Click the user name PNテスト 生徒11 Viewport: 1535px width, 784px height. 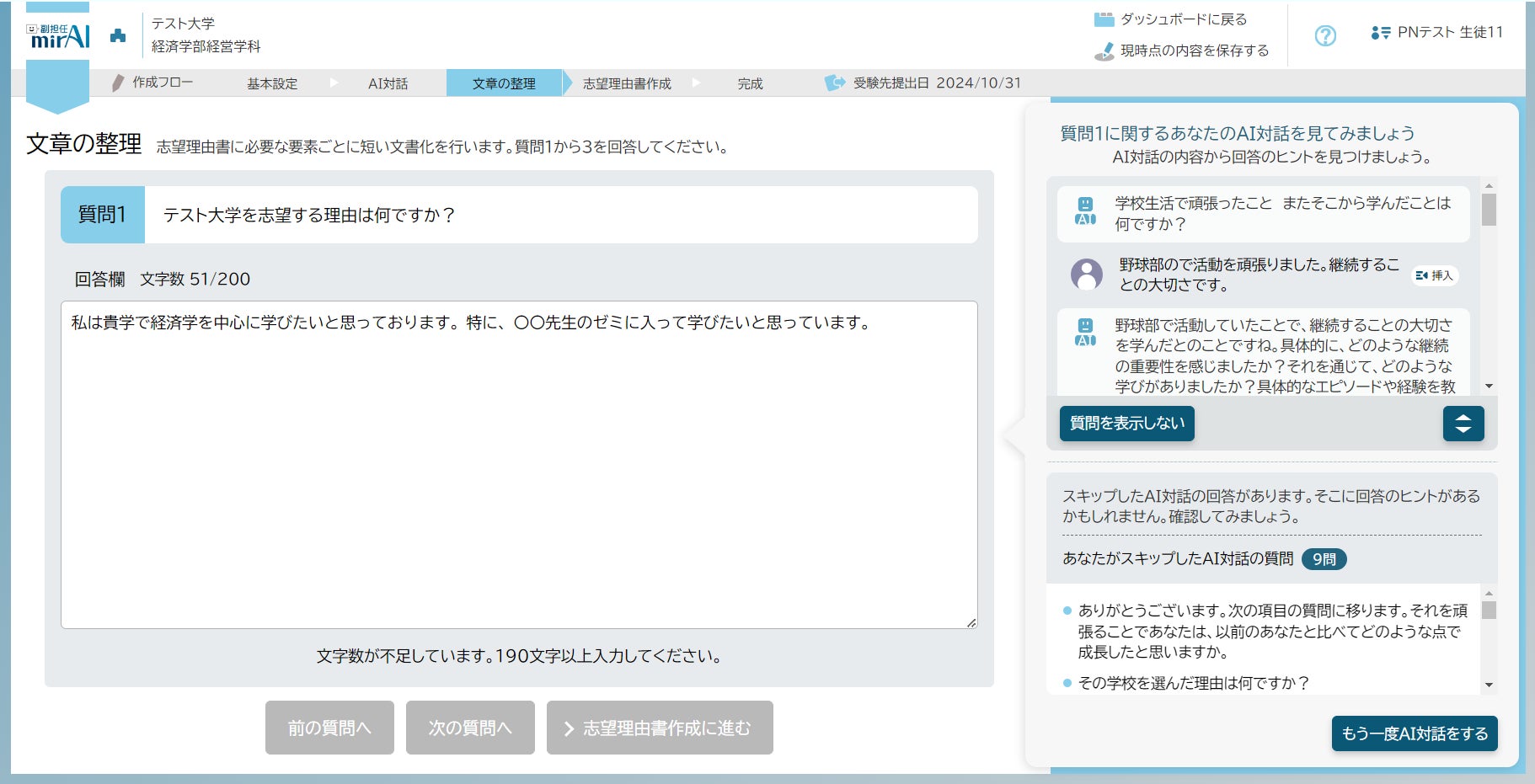1450,33
